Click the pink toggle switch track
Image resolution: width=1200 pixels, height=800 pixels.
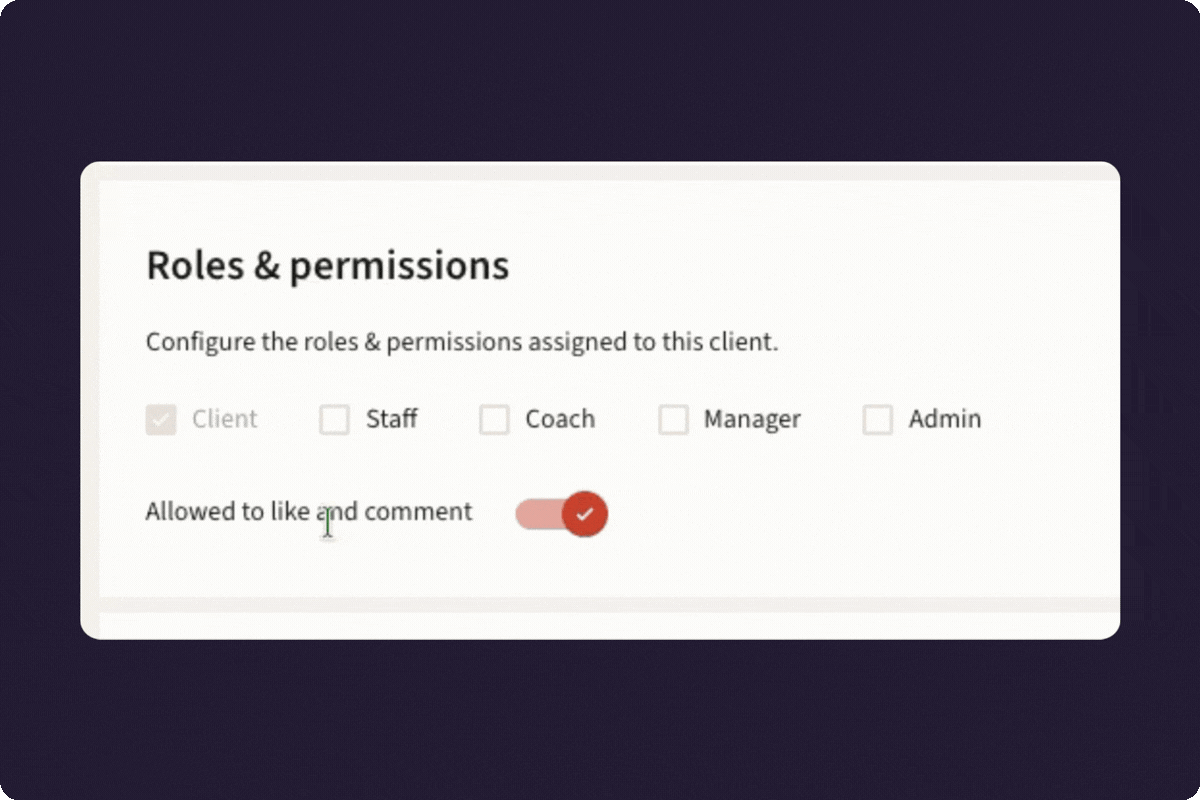click(540, 513)
